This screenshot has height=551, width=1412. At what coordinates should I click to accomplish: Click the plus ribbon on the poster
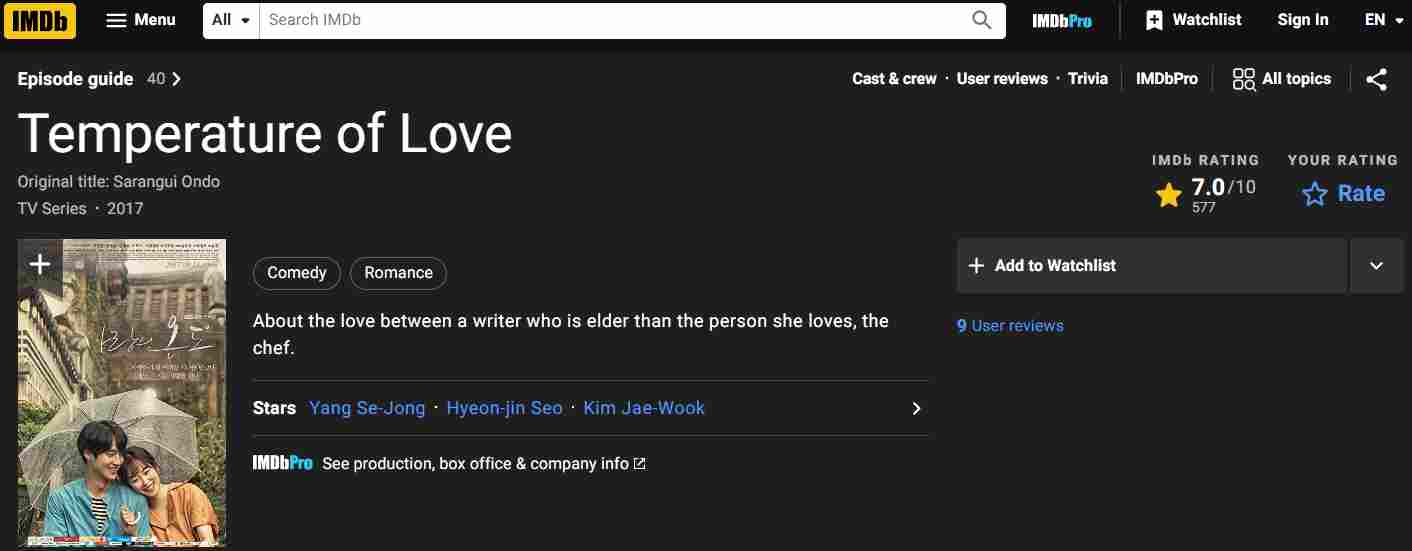(x=40, y=265)
